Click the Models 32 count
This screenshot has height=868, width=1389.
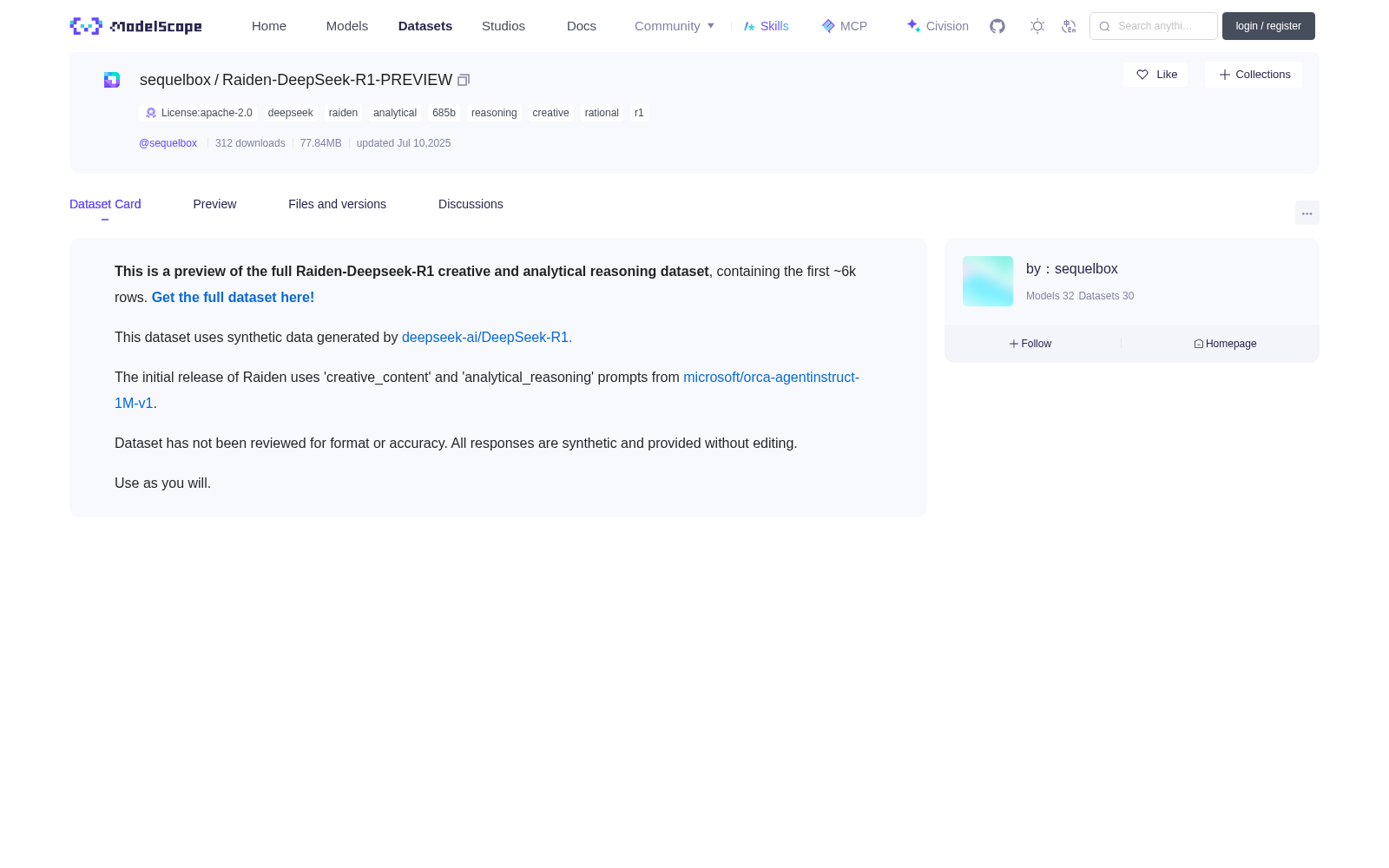point(1050,296)
